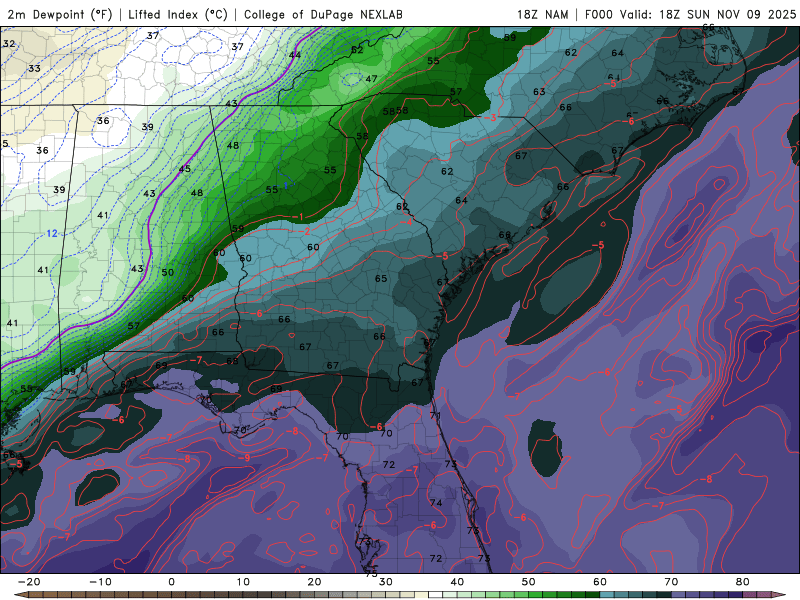Click the dewpoint value 32 on the map
This screenshot has height=600, width=800.
pyautogui.click(x=9, y=44)
